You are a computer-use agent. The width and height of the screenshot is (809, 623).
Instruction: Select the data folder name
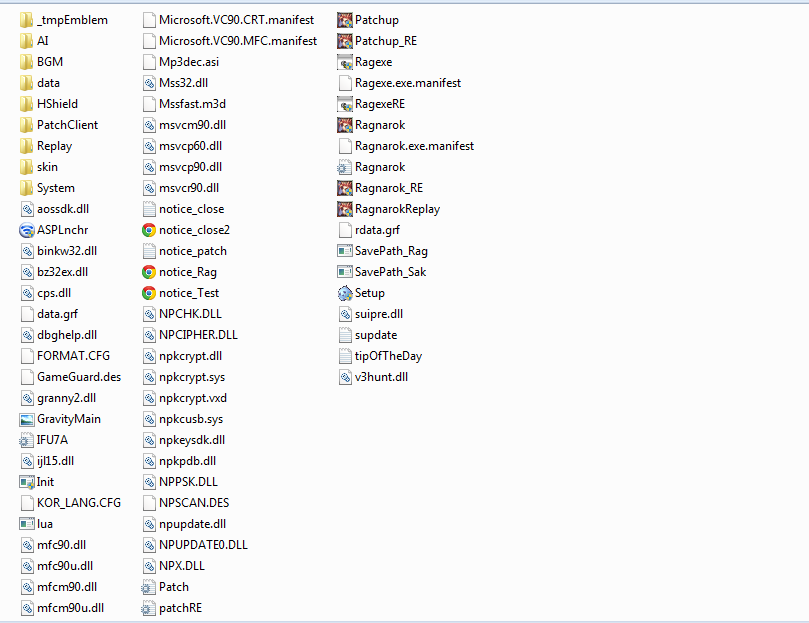tap(48, 83)
